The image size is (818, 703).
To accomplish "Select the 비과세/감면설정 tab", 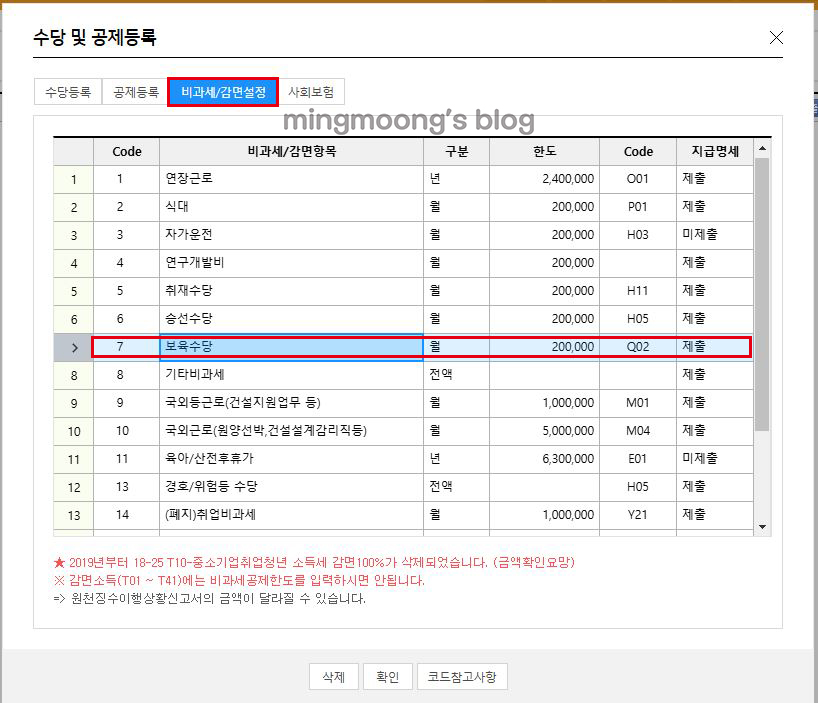I will [x=223, y=92].
